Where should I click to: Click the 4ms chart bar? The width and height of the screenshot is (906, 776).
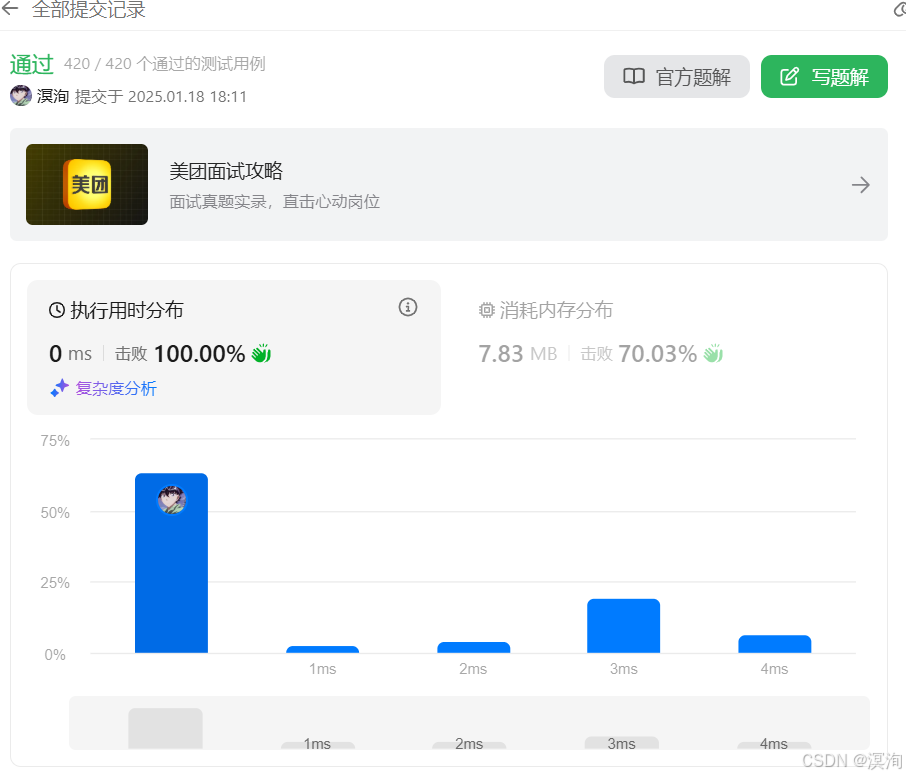coord(774,644)
